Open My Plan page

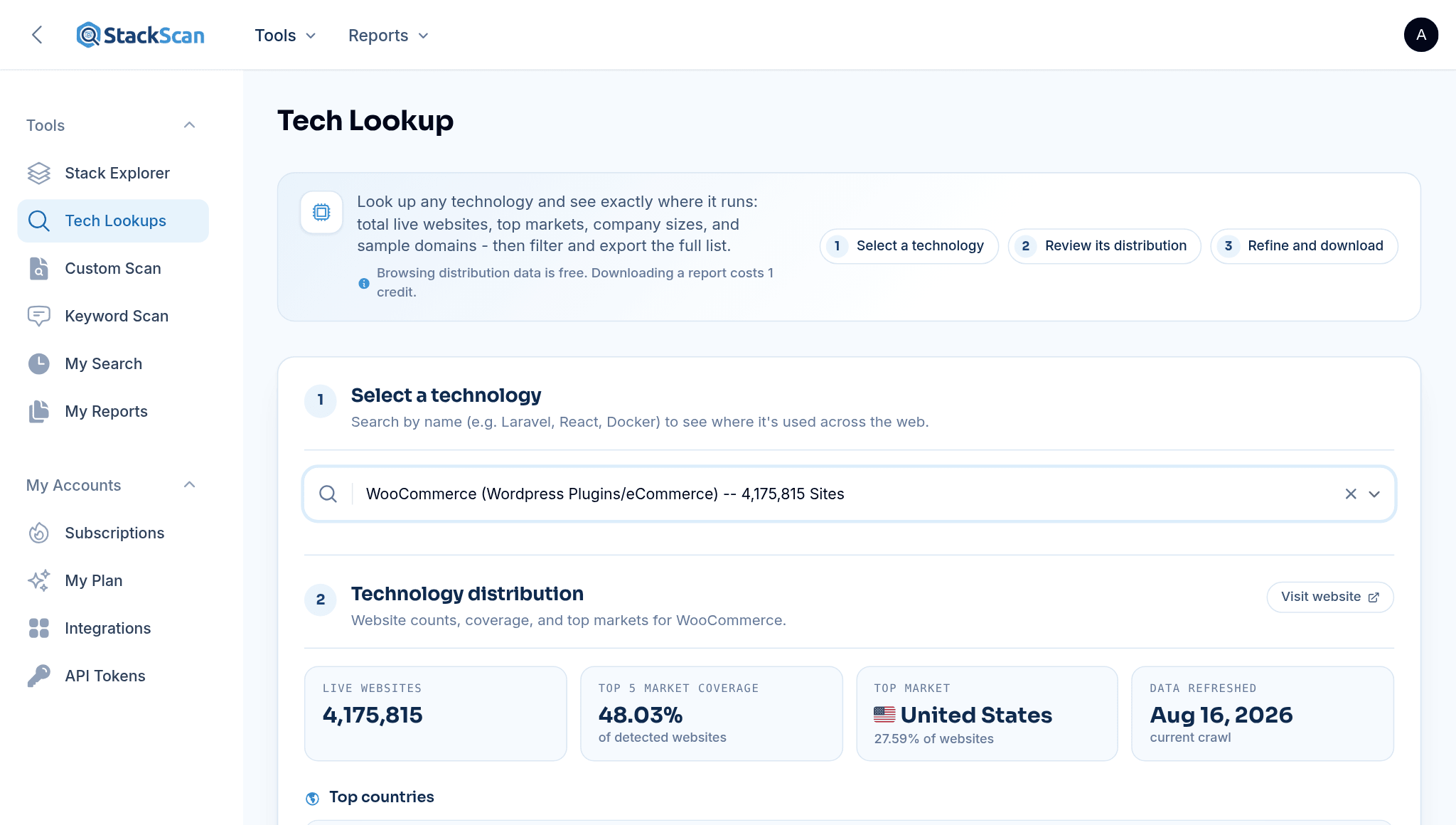[x=113, y=580]
